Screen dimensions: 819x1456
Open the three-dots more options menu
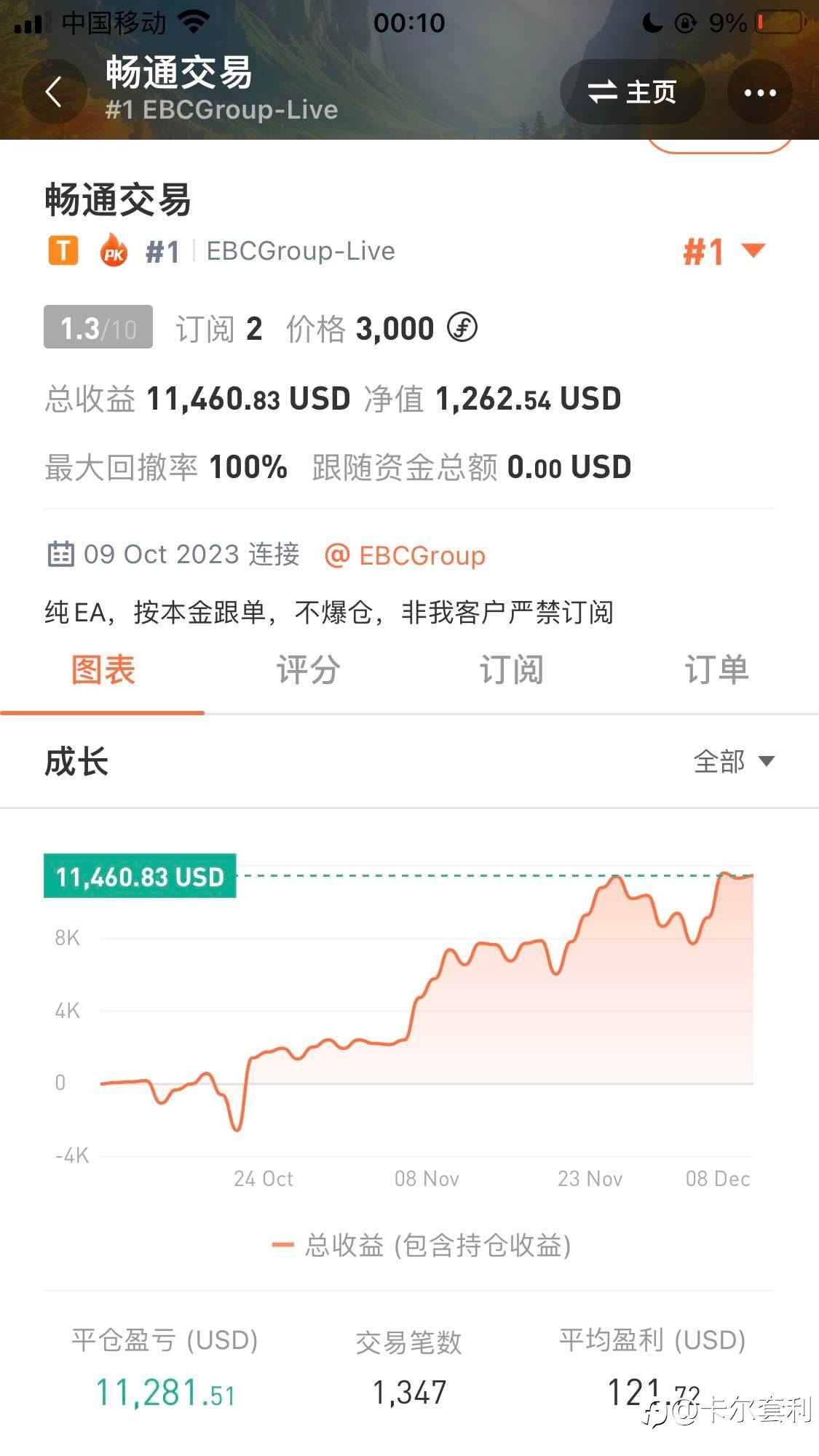[759, 92]
